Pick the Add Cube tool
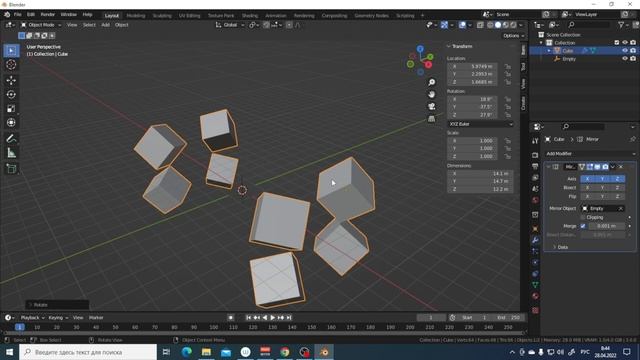The image size is (640, 360). tap(11, 168)
